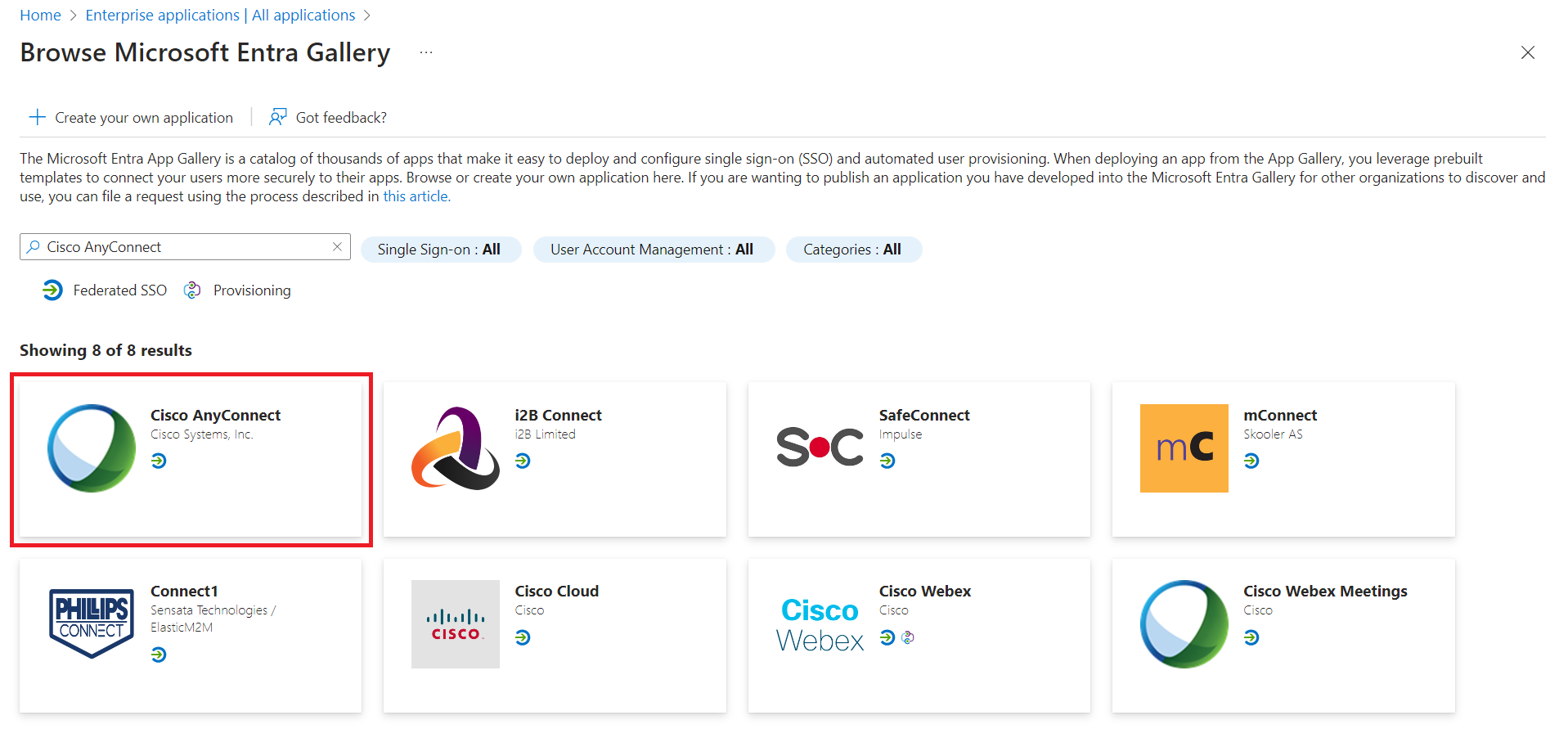Open the Categories filter

tap(853, 250)
